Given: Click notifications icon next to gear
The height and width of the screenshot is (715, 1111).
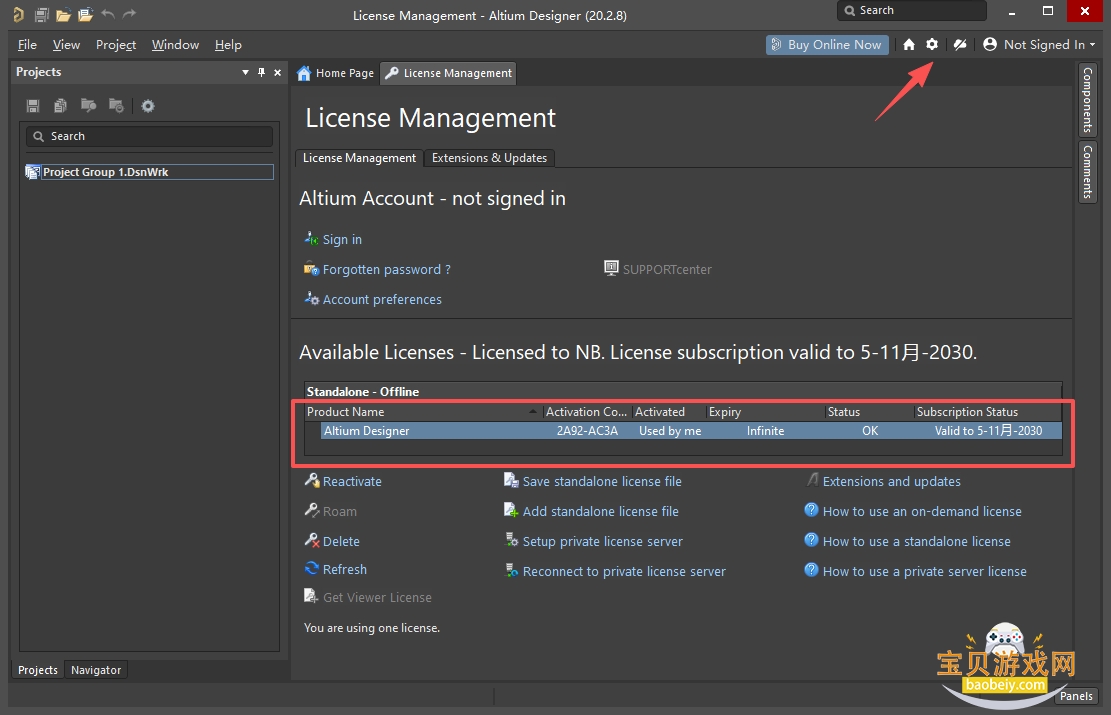Looking at the screenshot, I should [960, 45].
